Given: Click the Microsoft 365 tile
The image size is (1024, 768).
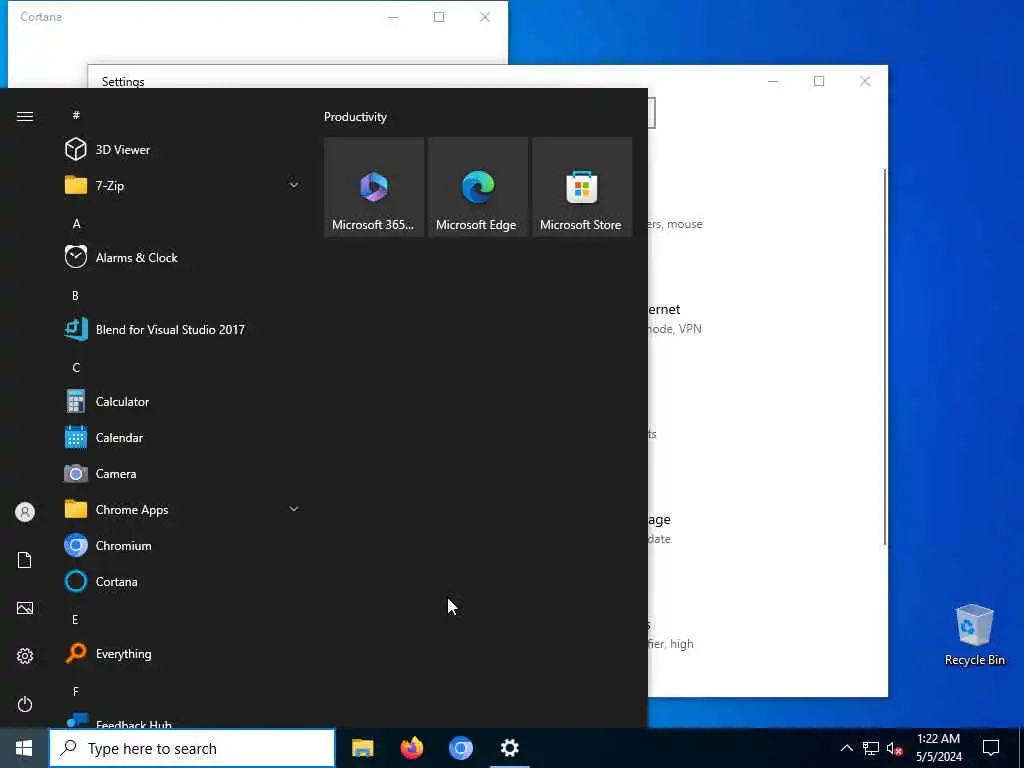Looking at the screenshot, I should [x=374, y=187].
